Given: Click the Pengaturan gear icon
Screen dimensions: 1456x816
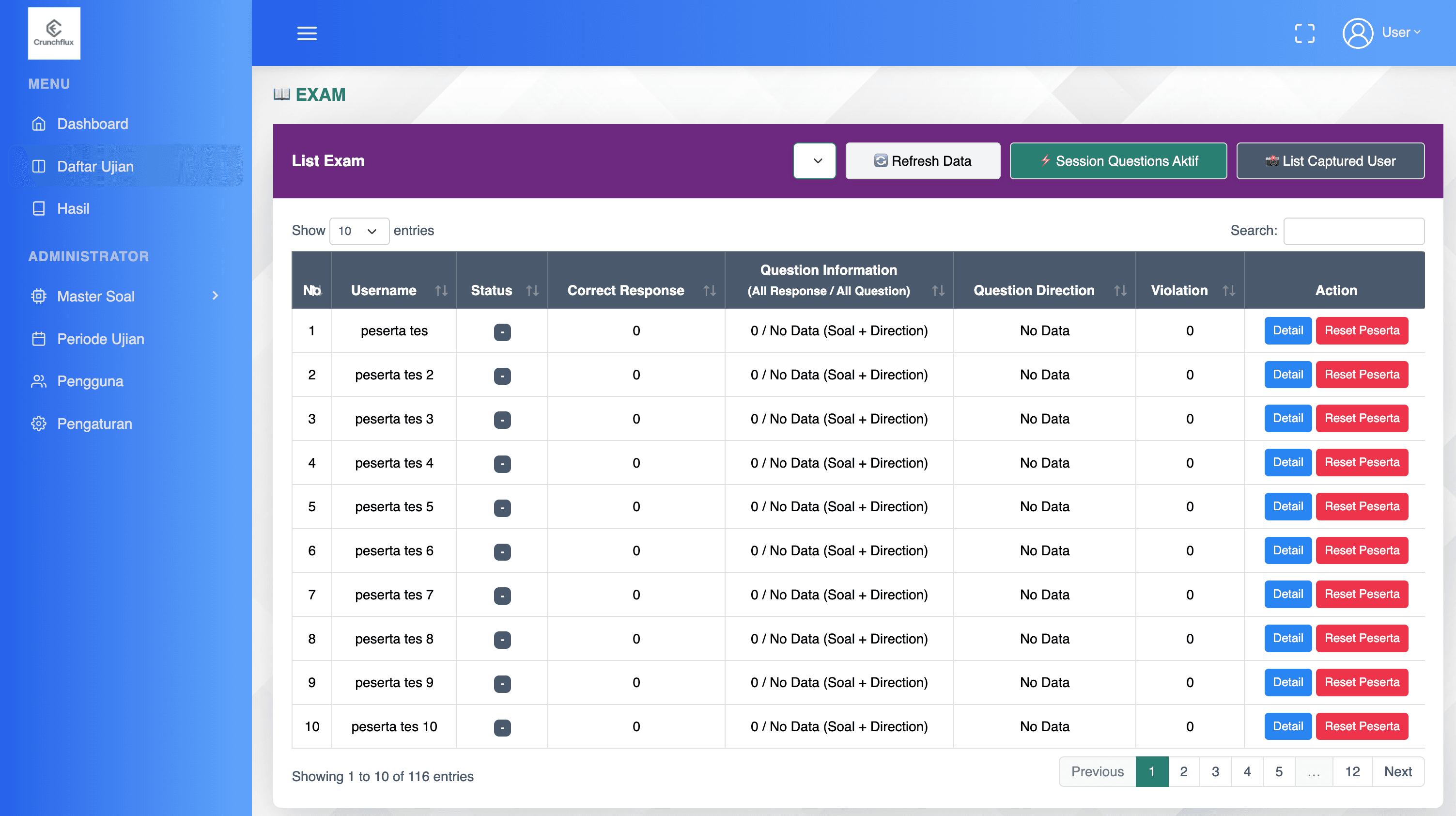Looking at the screenshot, I should [x=38, y=424].
